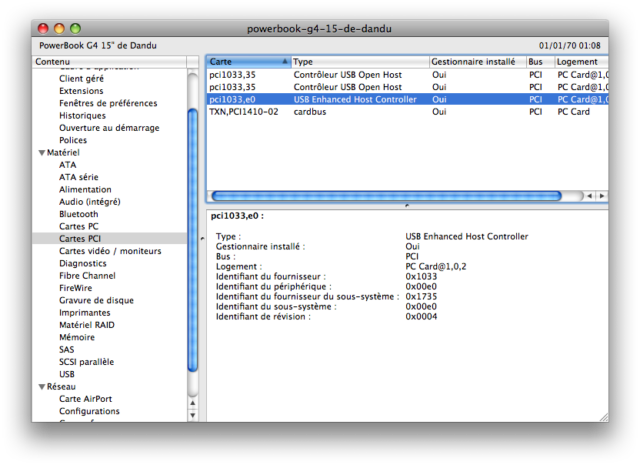Select Client géré in sidebar
The image size is (640, 465).
coord(81,78)
